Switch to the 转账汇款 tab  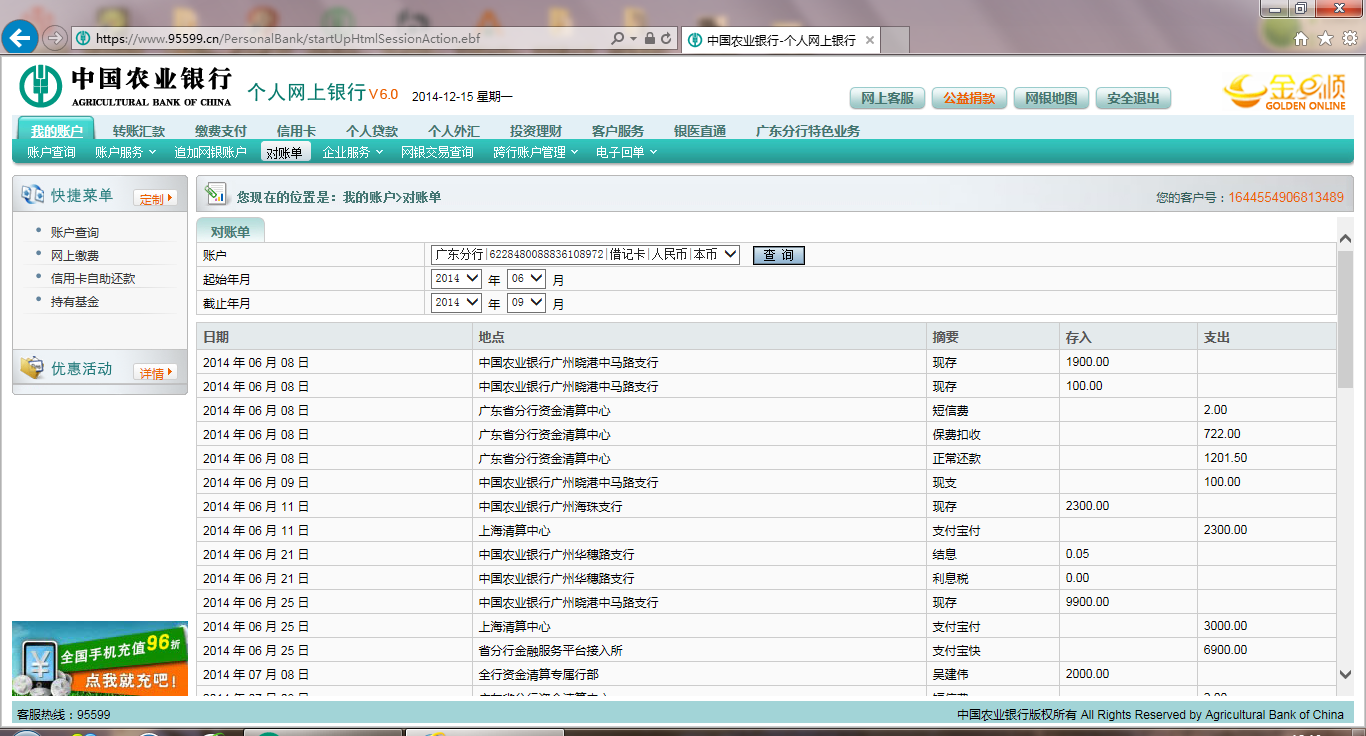tap(139, 131)
